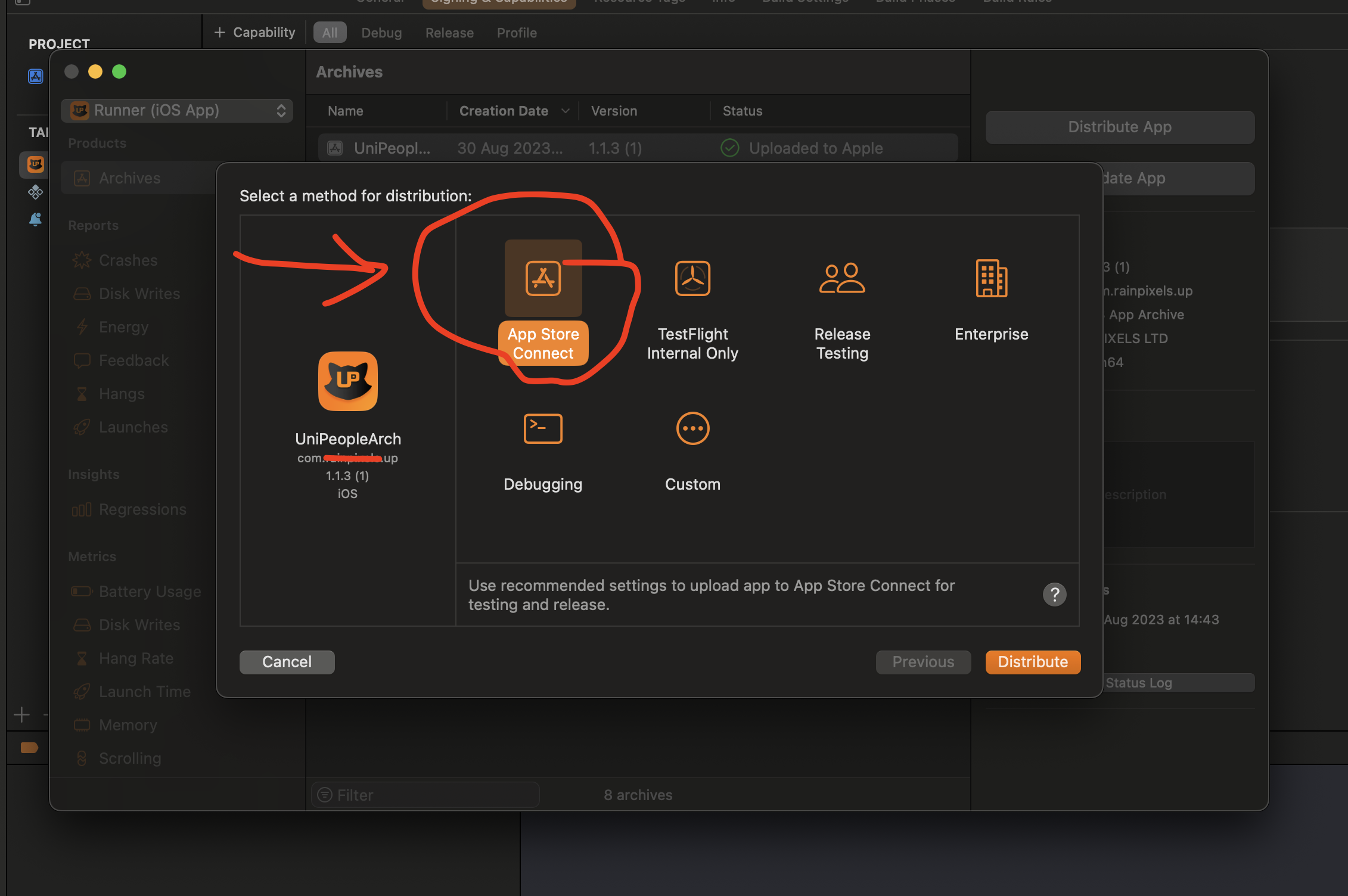Switch to the All configurations tab
The height and width of the screenshot is (896, 1348).
330,33
